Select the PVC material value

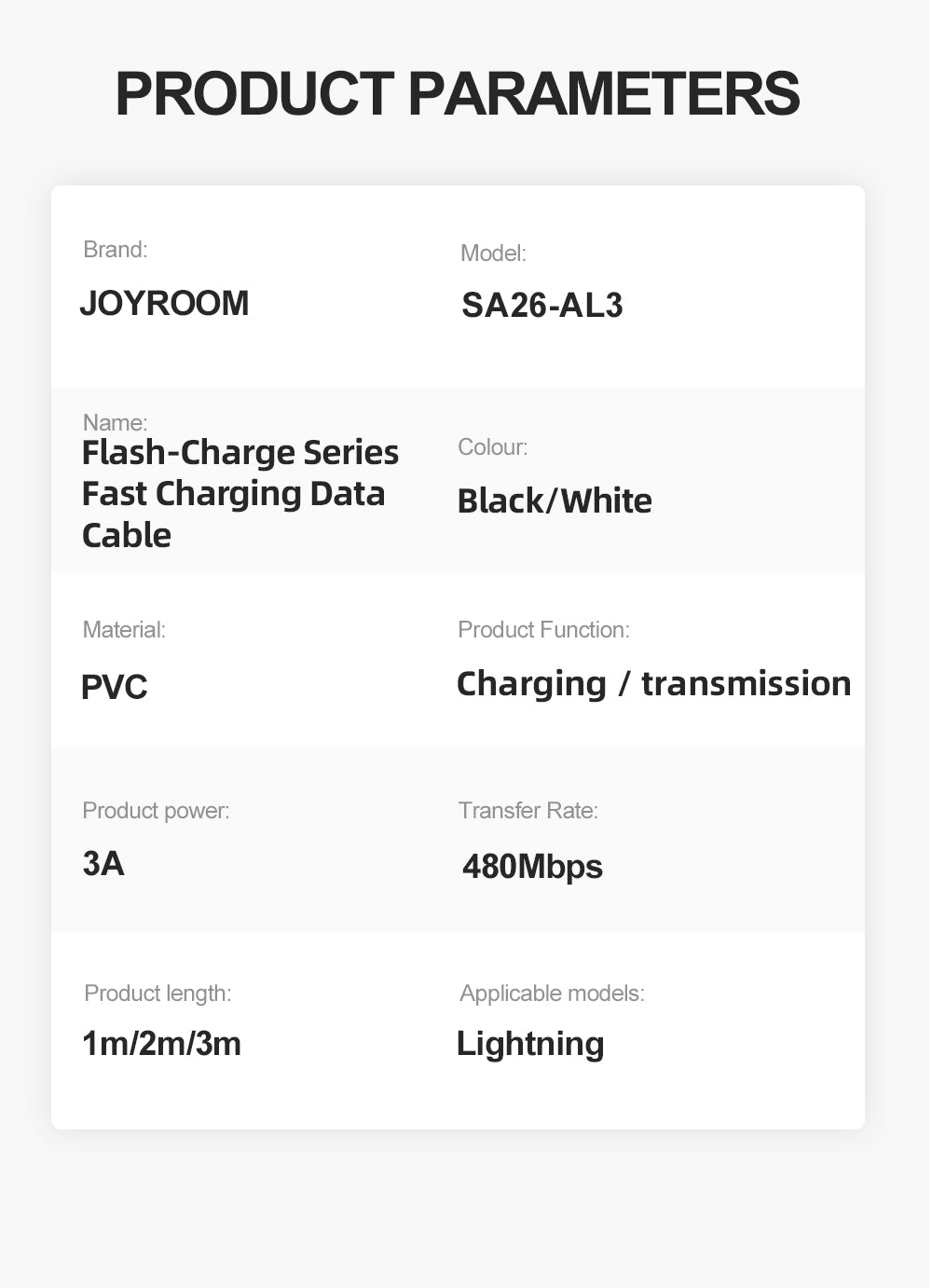(x=114, y=688)
